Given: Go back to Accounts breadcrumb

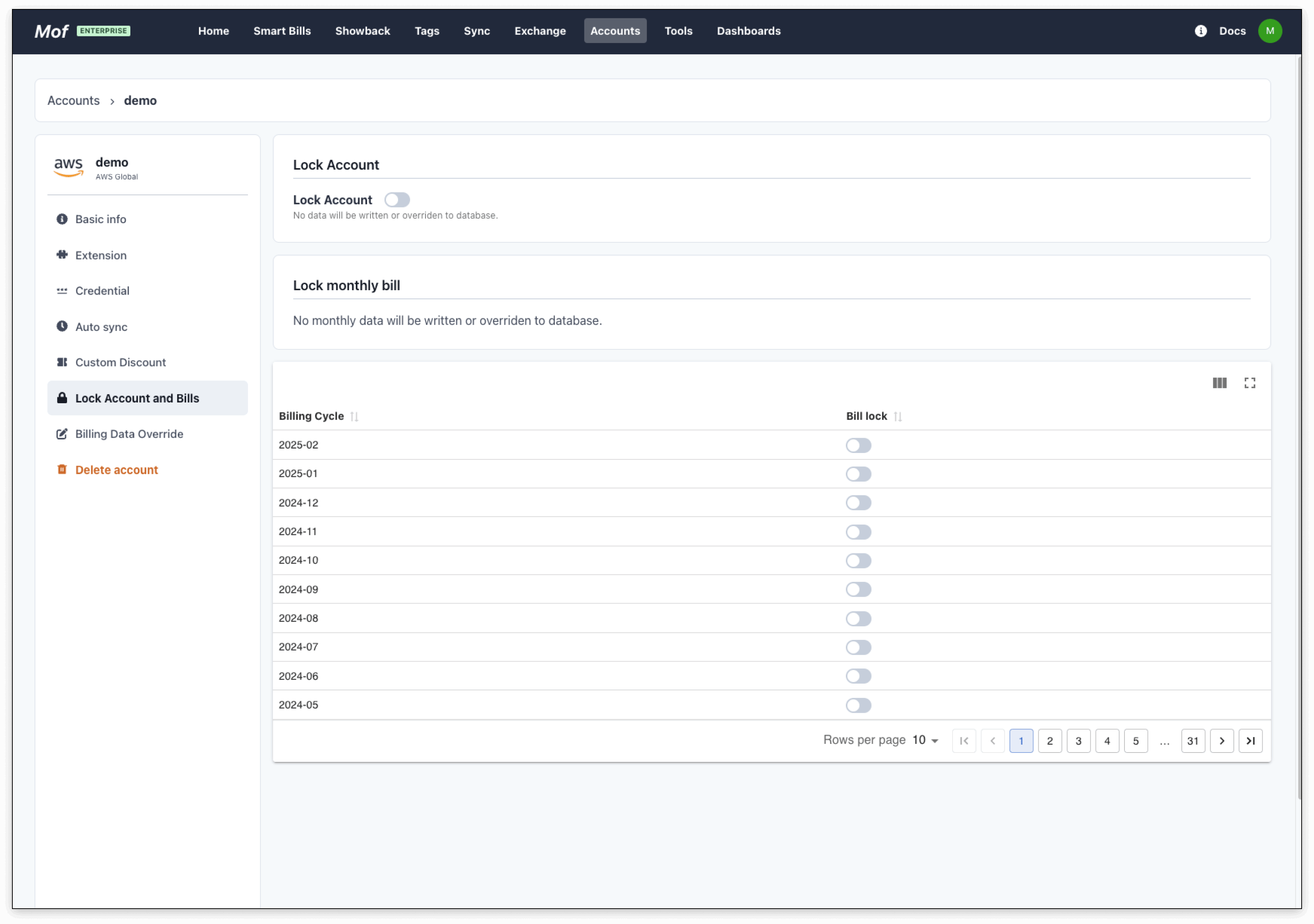Looking at the screenshot, I should coord(73,101).
